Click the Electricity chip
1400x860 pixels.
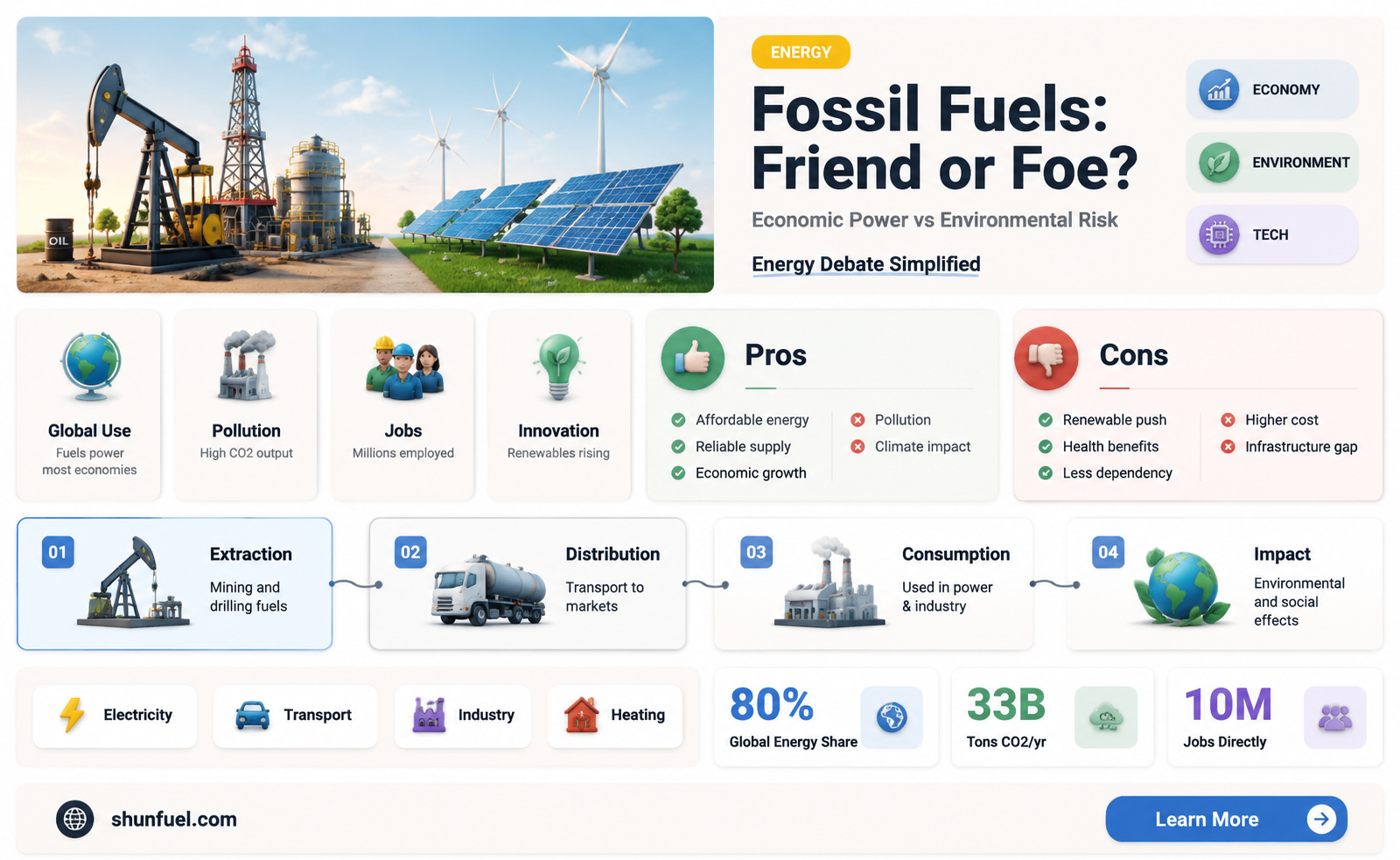click(115, 716)
